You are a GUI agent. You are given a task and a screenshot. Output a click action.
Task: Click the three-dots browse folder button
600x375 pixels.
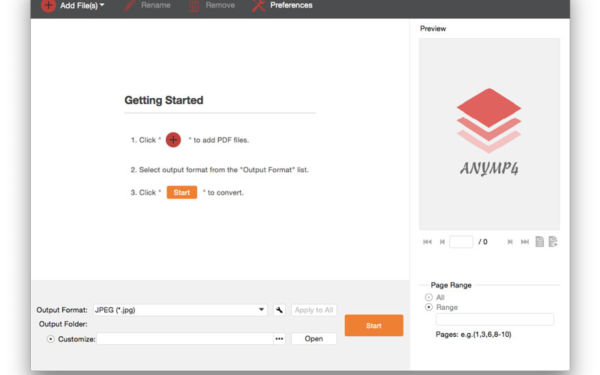click(279, 339)
